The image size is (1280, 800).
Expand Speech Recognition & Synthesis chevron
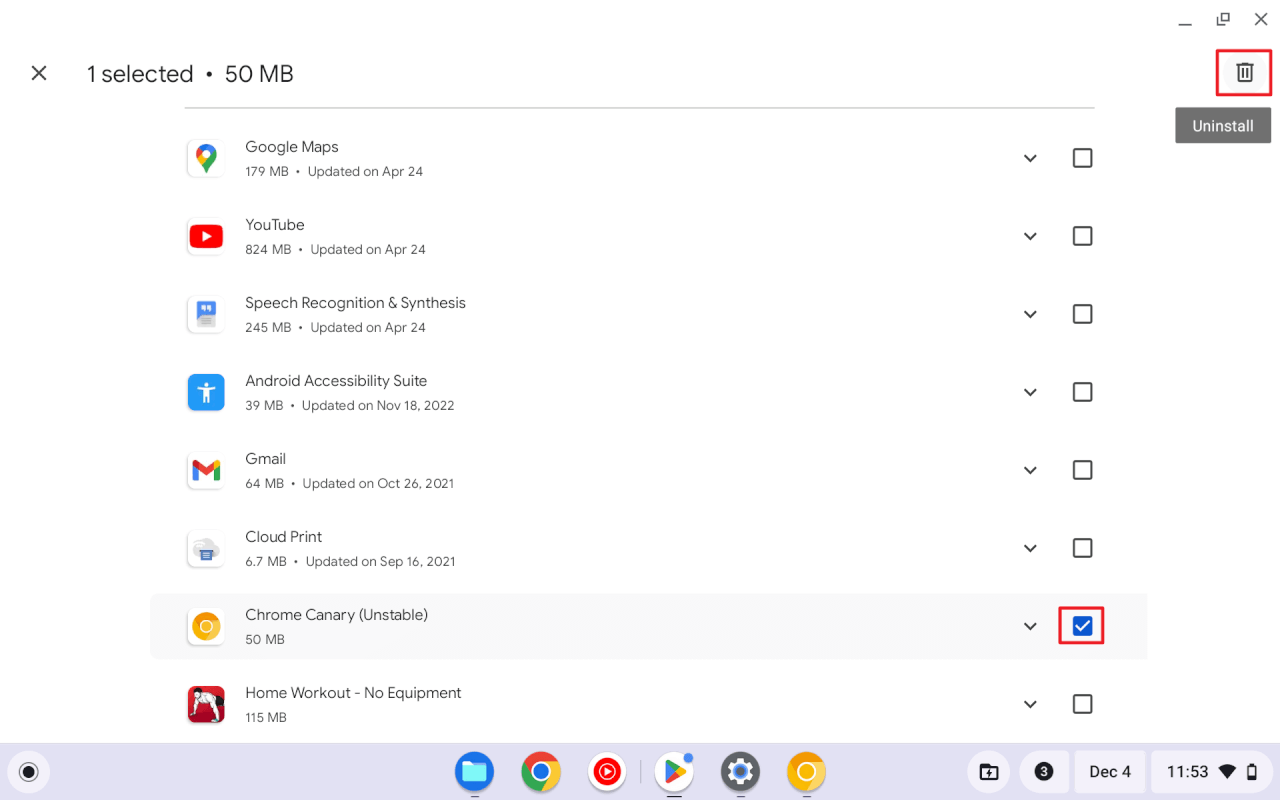click(x=1030, y=314)
